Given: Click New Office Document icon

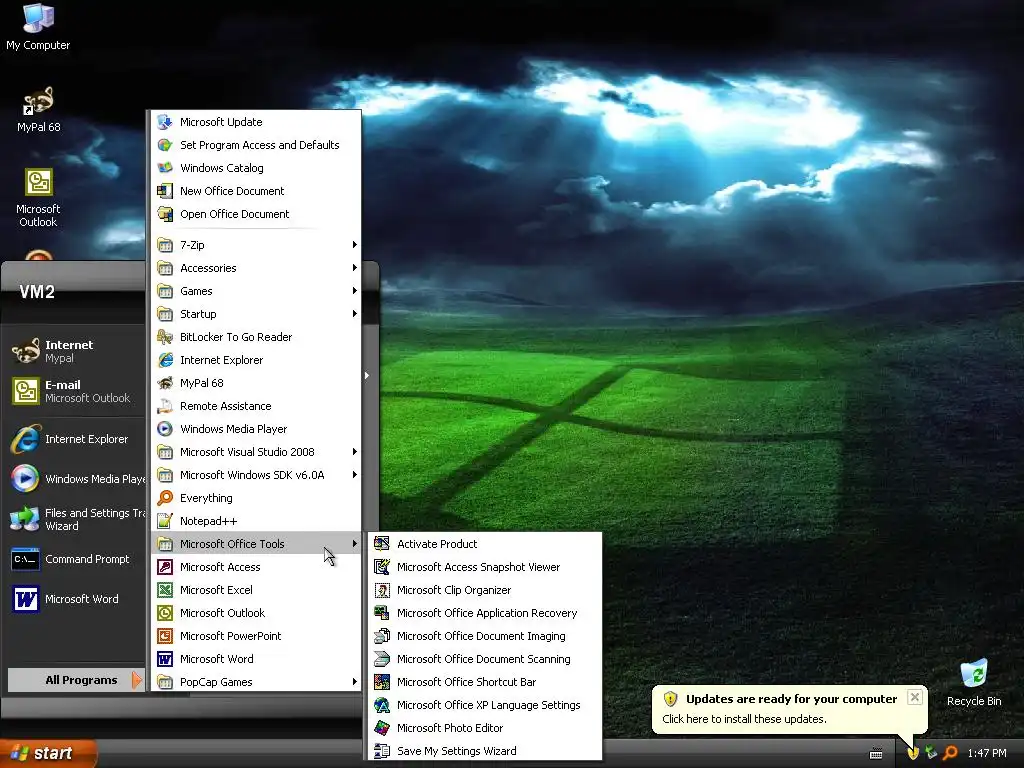Looking at the screenshot, I should click(165, 191).
